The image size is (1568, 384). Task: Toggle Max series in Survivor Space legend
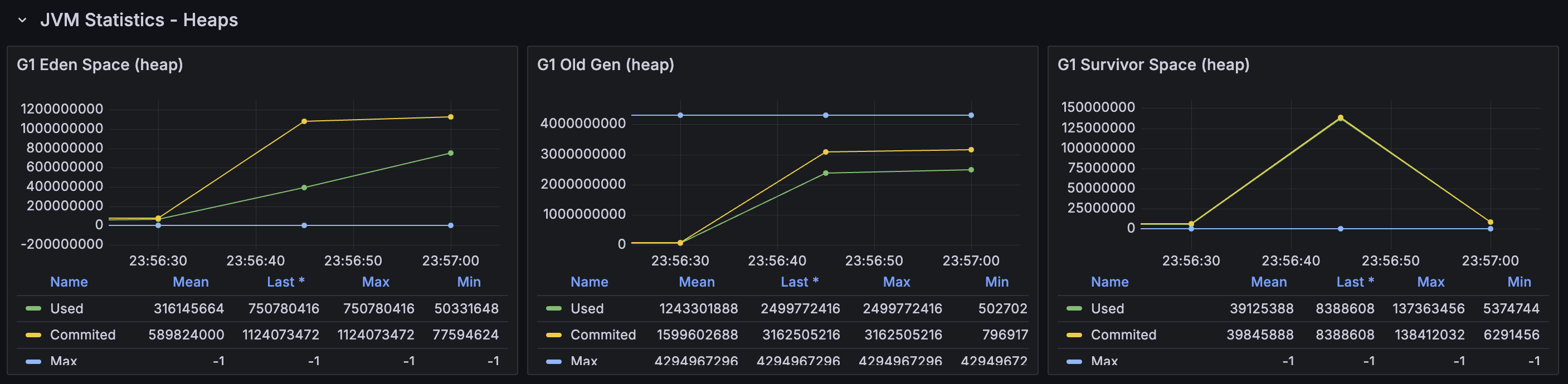[1104, 361]
